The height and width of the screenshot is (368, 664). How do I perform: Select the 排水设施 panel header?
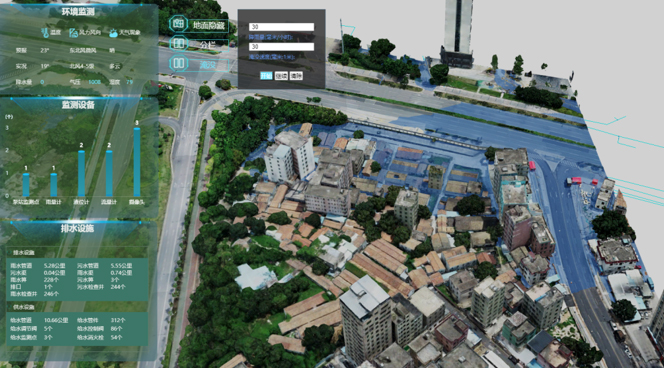77,229
